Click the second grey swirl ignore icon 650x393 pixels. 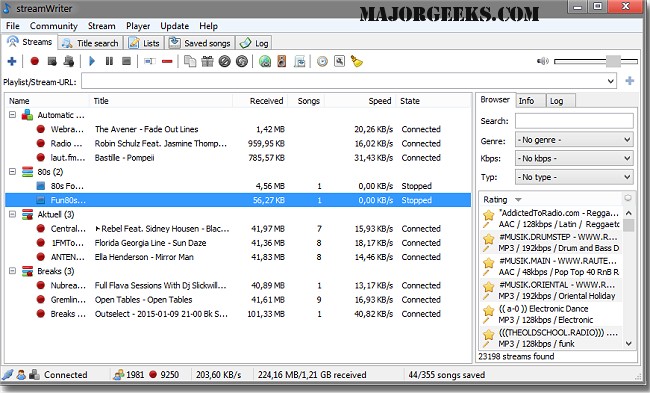242,61
